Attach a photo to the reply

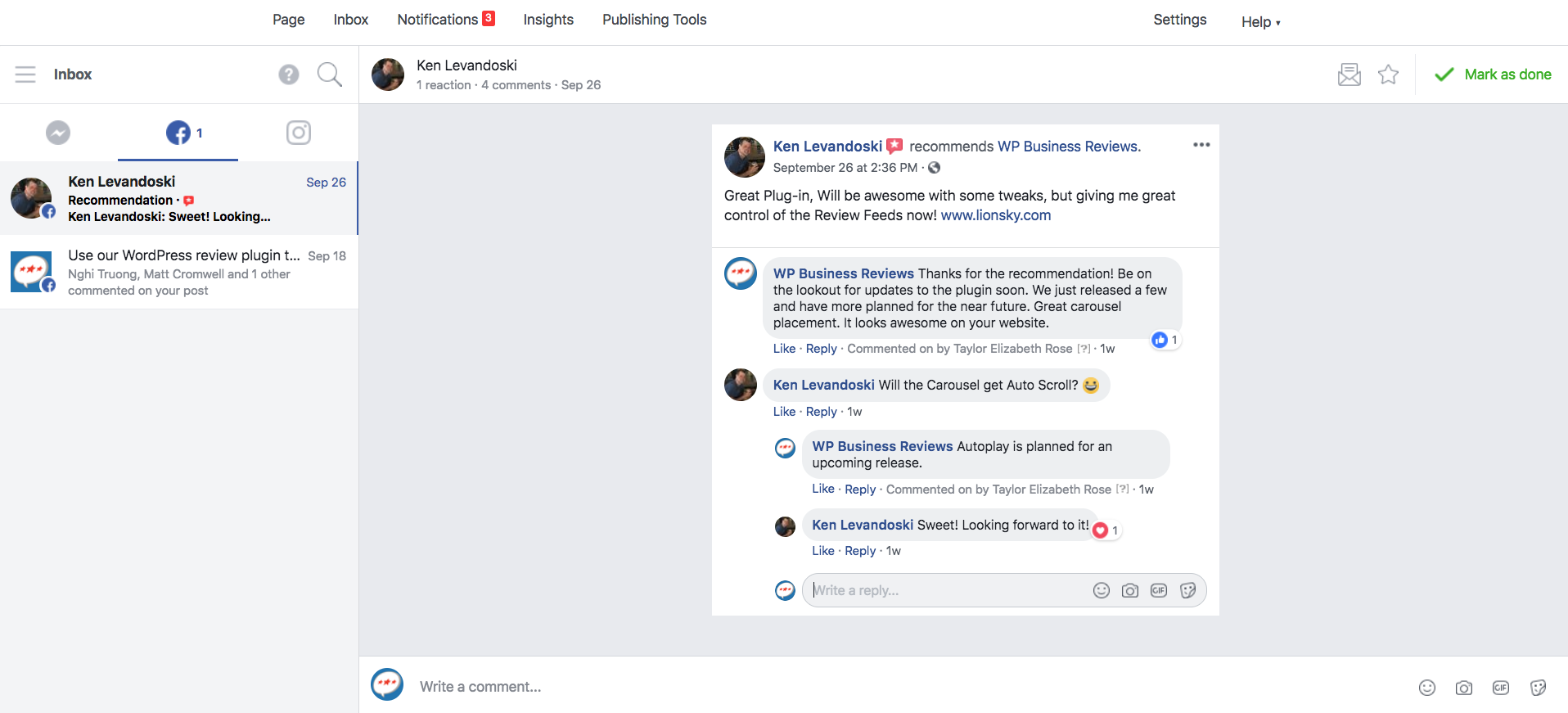point(1130,590)
